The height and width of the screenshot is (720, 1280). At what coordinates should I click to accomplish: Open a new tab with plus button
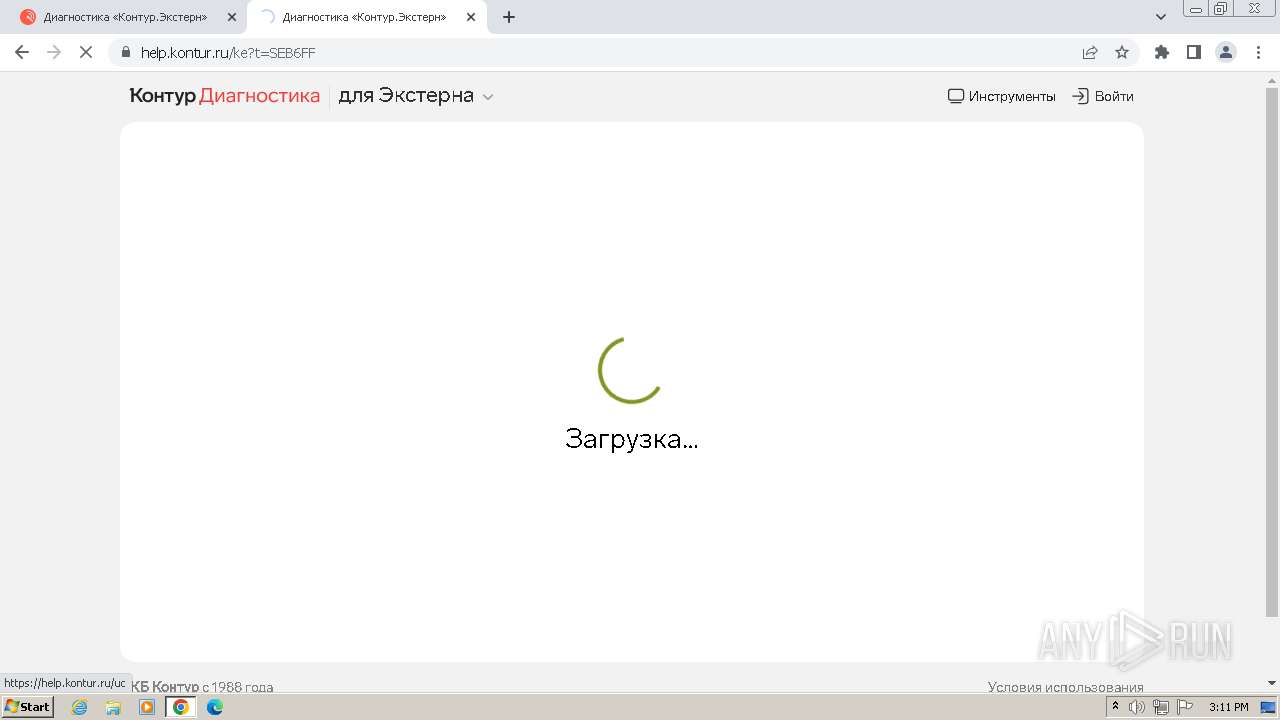(509, 17)
